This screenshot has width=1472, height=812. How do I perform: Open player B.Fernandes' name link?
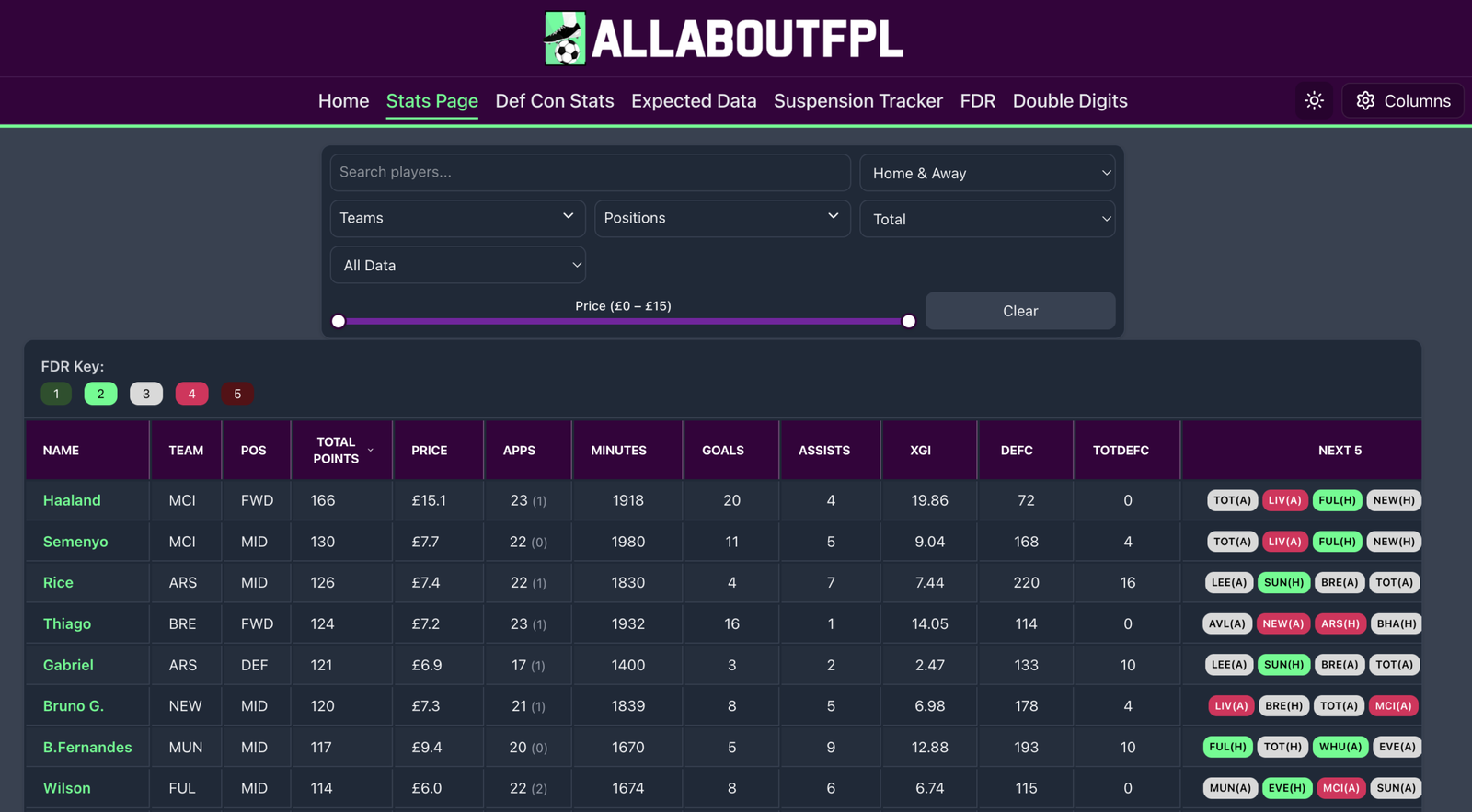87,747
